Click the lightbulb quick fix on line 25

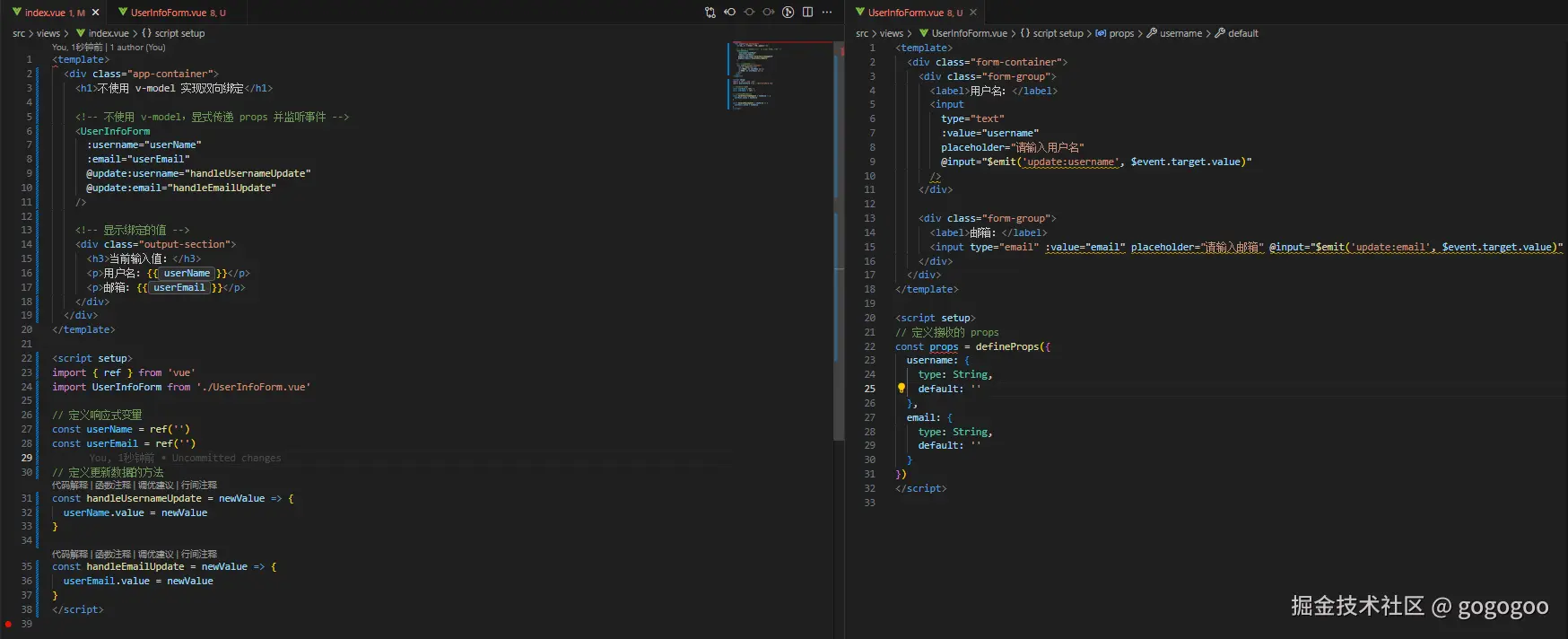point(902,389)
